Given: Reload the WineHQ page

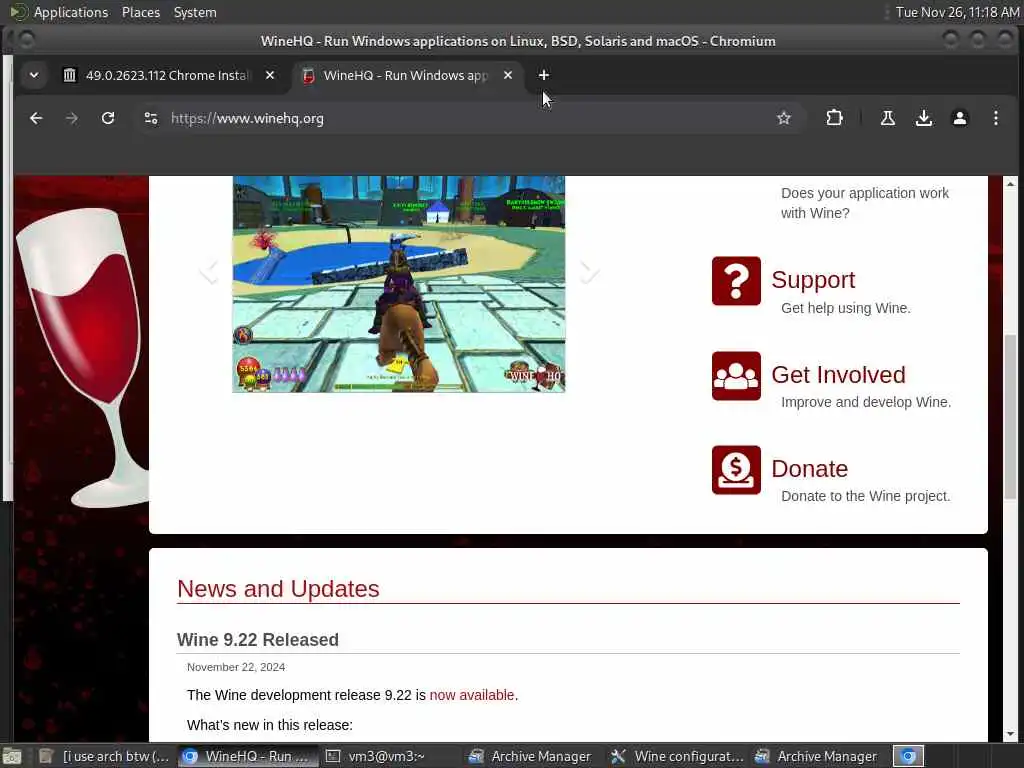Looking at the screenshot, I should point(108,118).
